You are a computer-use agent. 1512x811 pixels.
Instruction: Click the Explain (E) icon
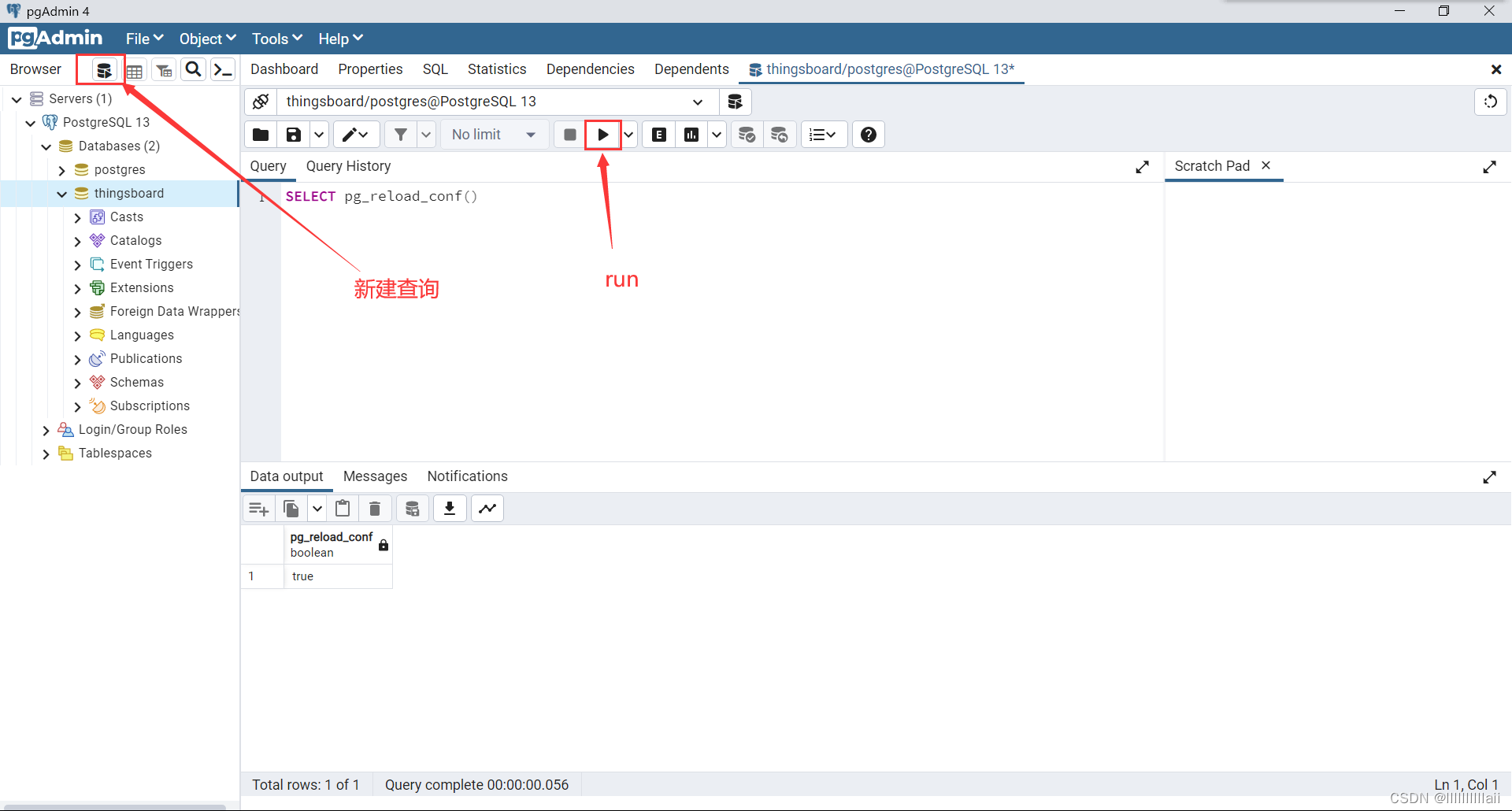pyautogui.click(x=659, y=135)
